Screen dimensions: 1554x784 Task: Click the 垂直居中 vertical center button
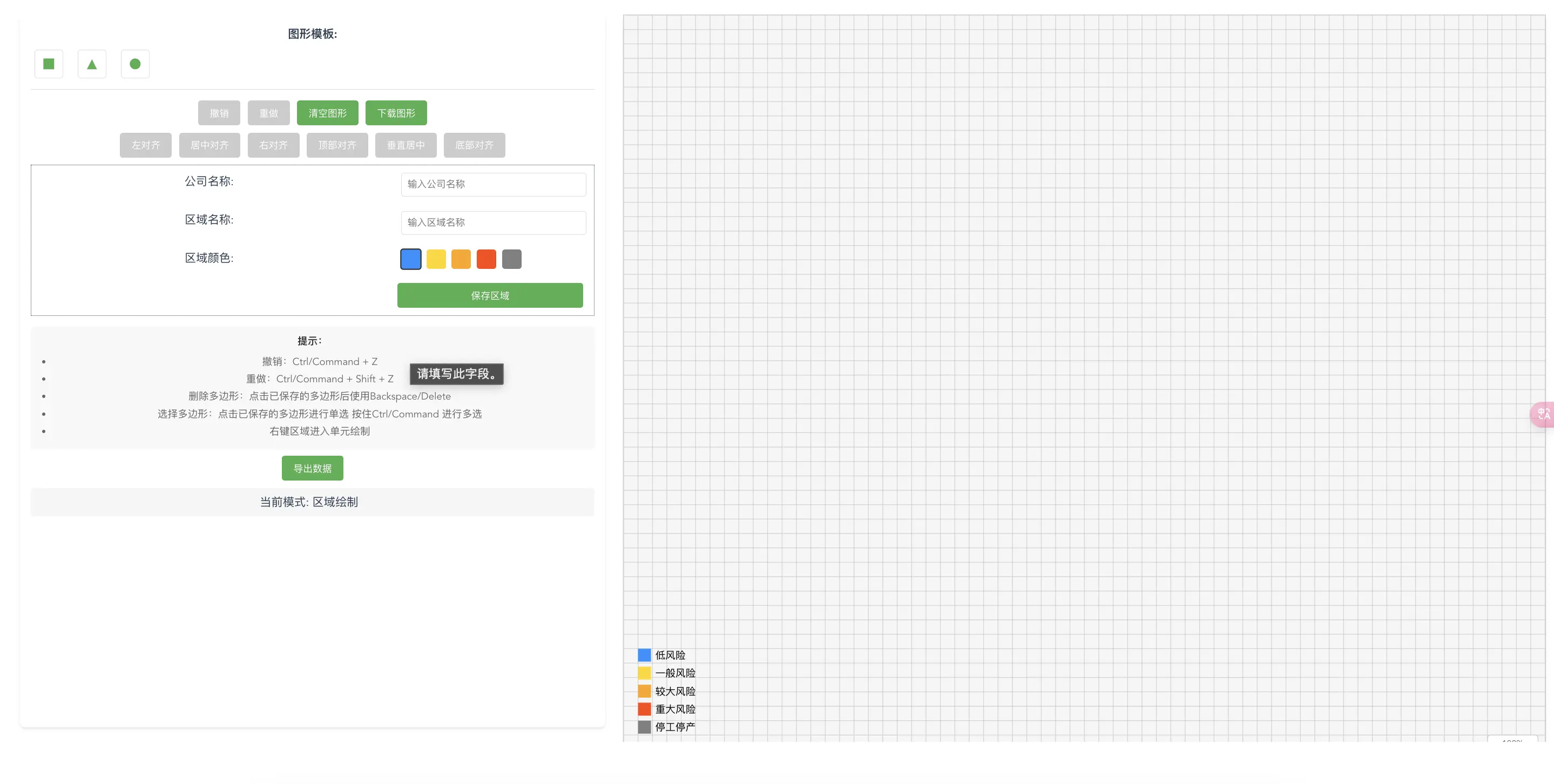pos(406,145)
